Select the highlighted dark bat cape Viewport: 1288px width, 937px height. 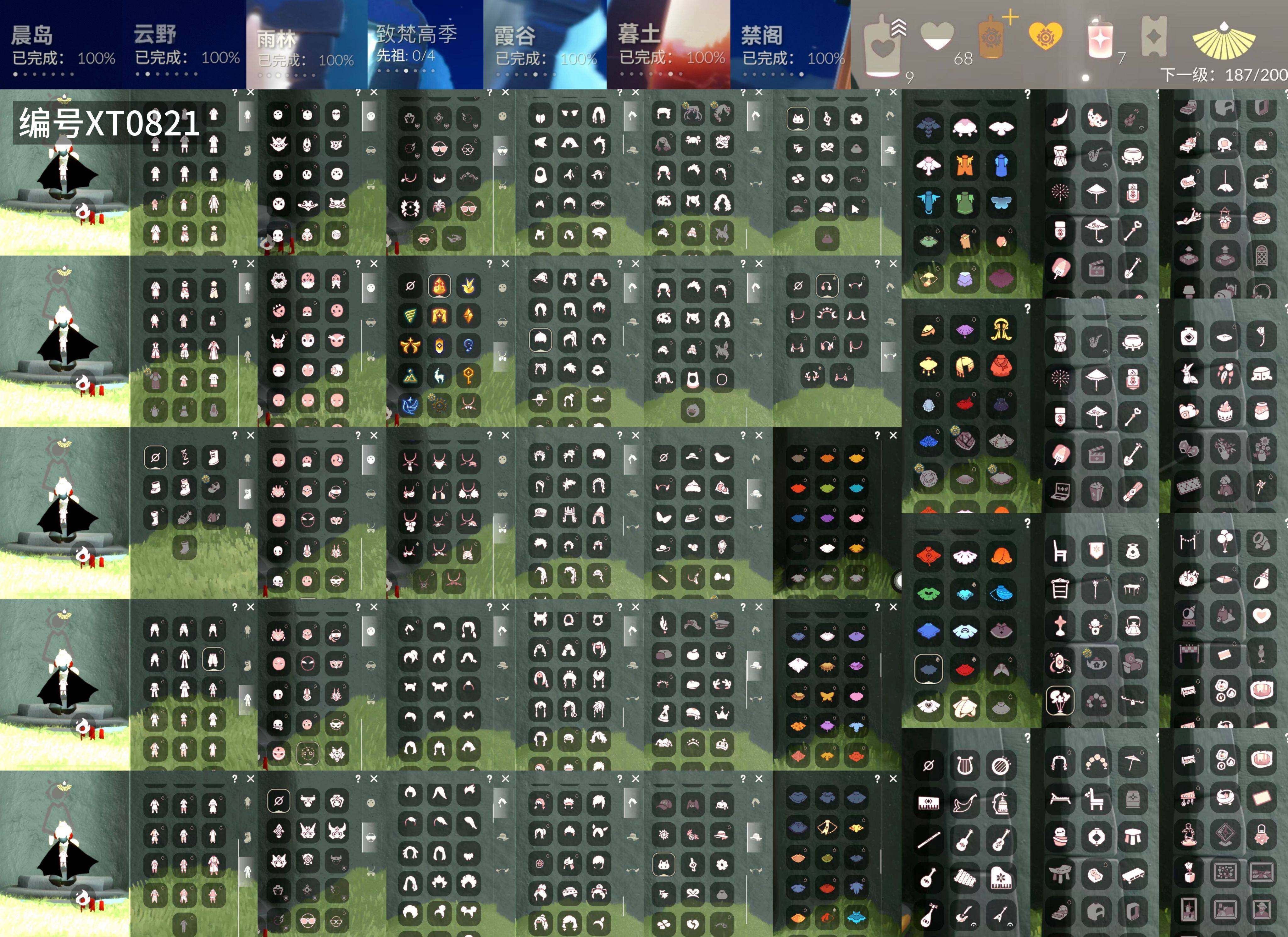(929, 669)
